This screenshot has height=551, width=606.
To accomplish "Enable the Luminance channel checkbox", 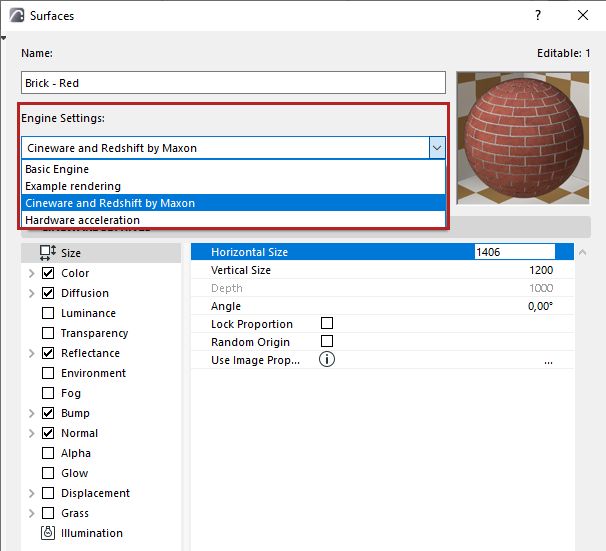I will coord(48,313).
